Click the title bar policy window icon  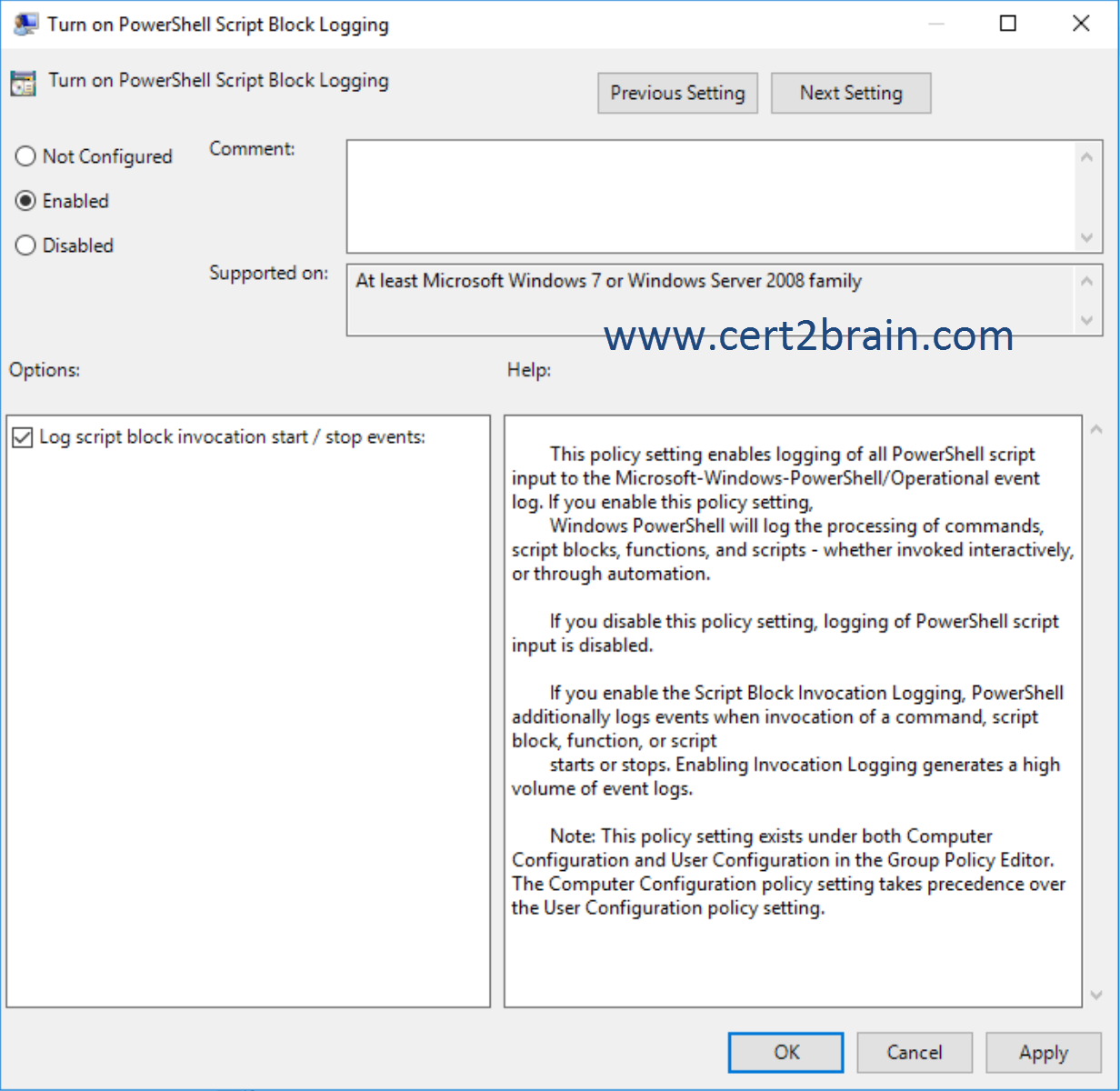point(26,25)
